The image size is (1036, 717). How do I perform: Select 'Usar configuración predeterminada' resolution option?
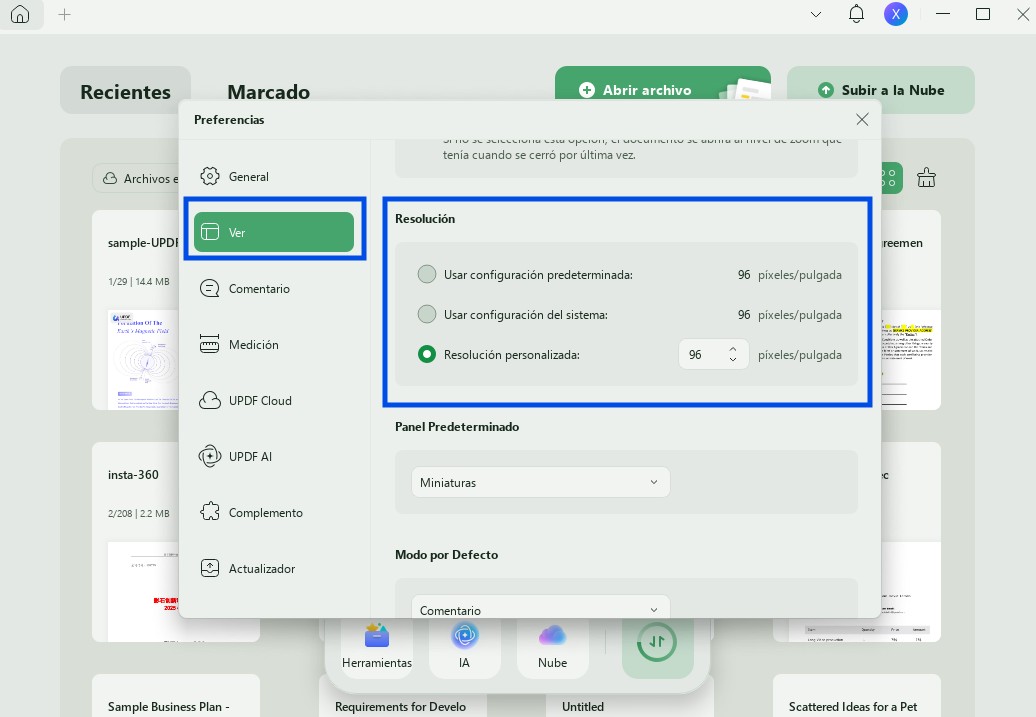[427, 274]
